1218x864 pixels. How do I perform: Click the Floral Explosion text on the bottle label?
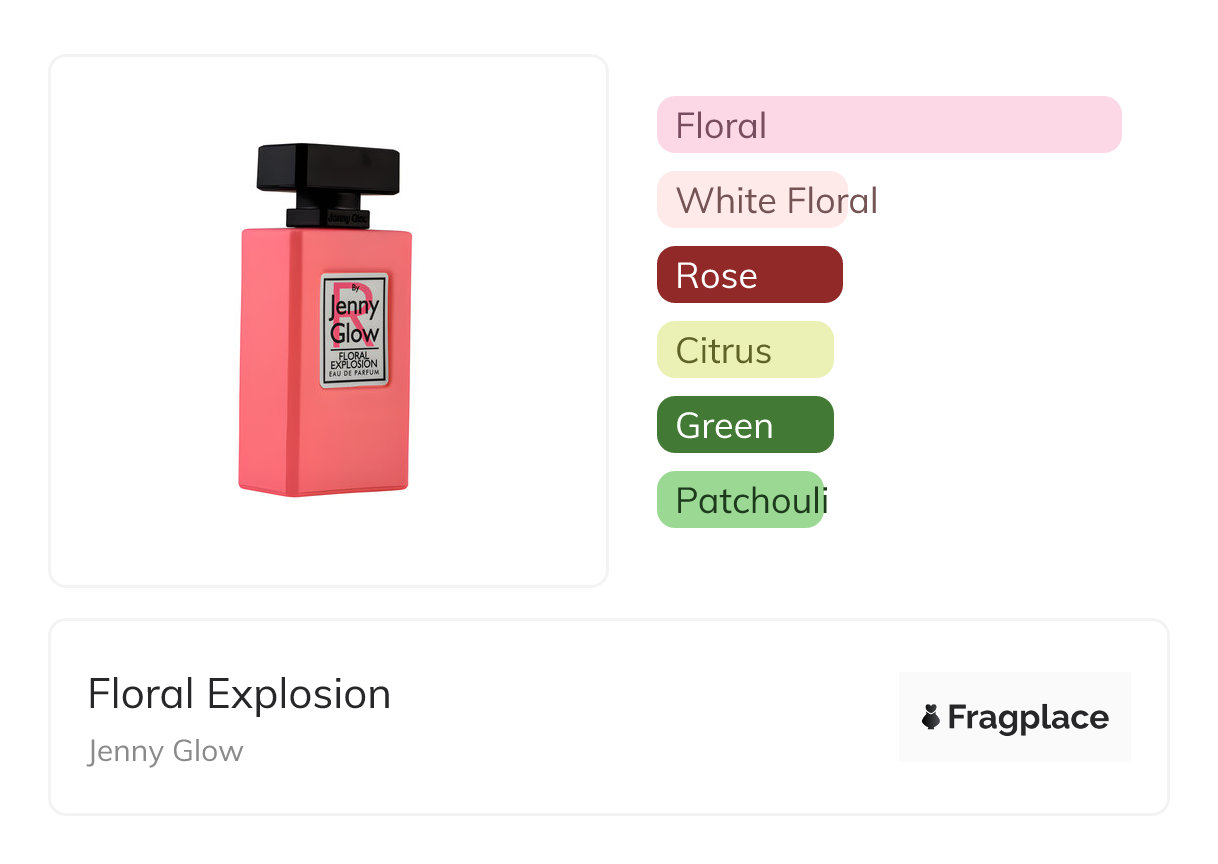[354, 359]
